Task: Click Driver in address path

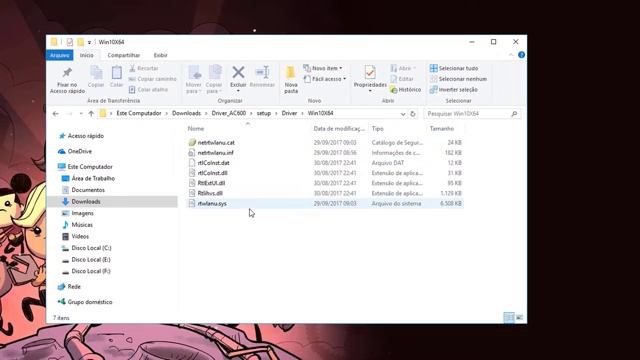Action: click(x=289, y=113)
